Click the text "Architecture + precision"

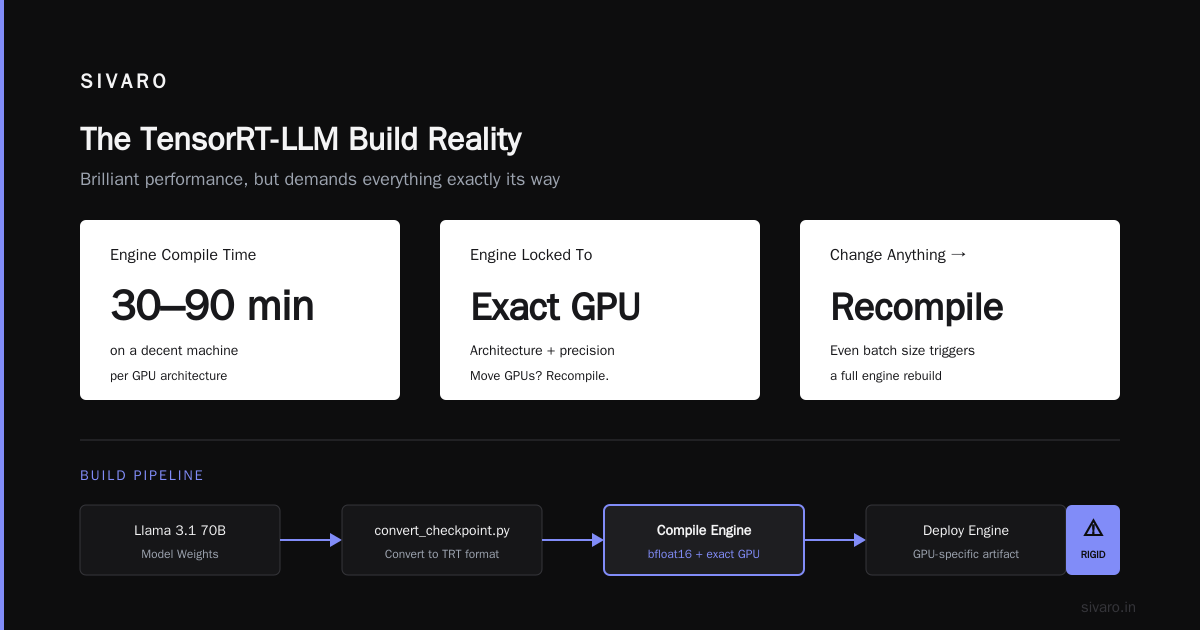pyautogui.click(x=542, y=351)
